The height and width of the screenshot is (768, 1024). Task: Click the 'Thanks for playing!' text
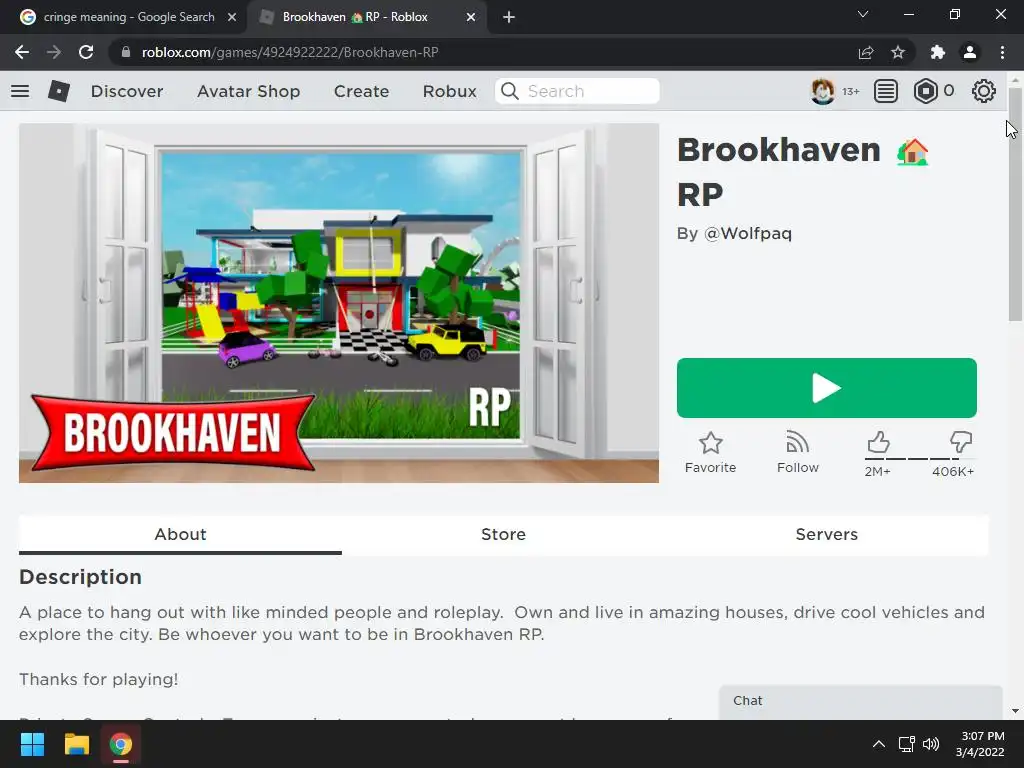pyautogui.click(x=99, y=679)
